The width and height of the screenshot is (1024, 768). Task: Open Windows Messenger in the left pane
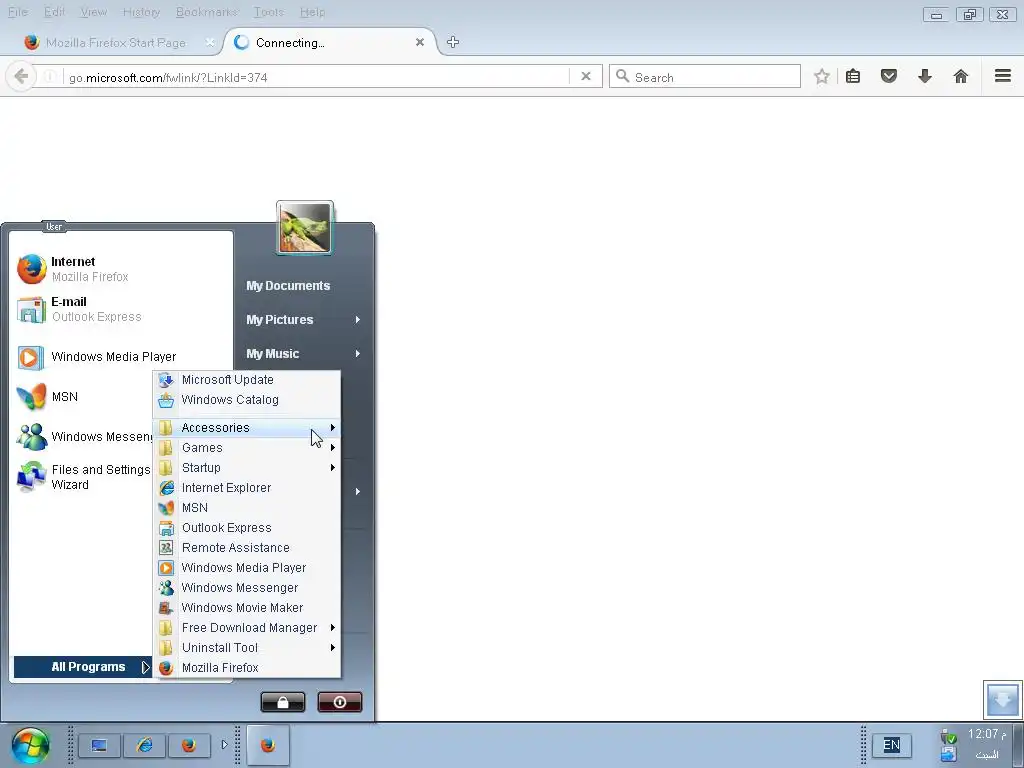coord(82,436)
